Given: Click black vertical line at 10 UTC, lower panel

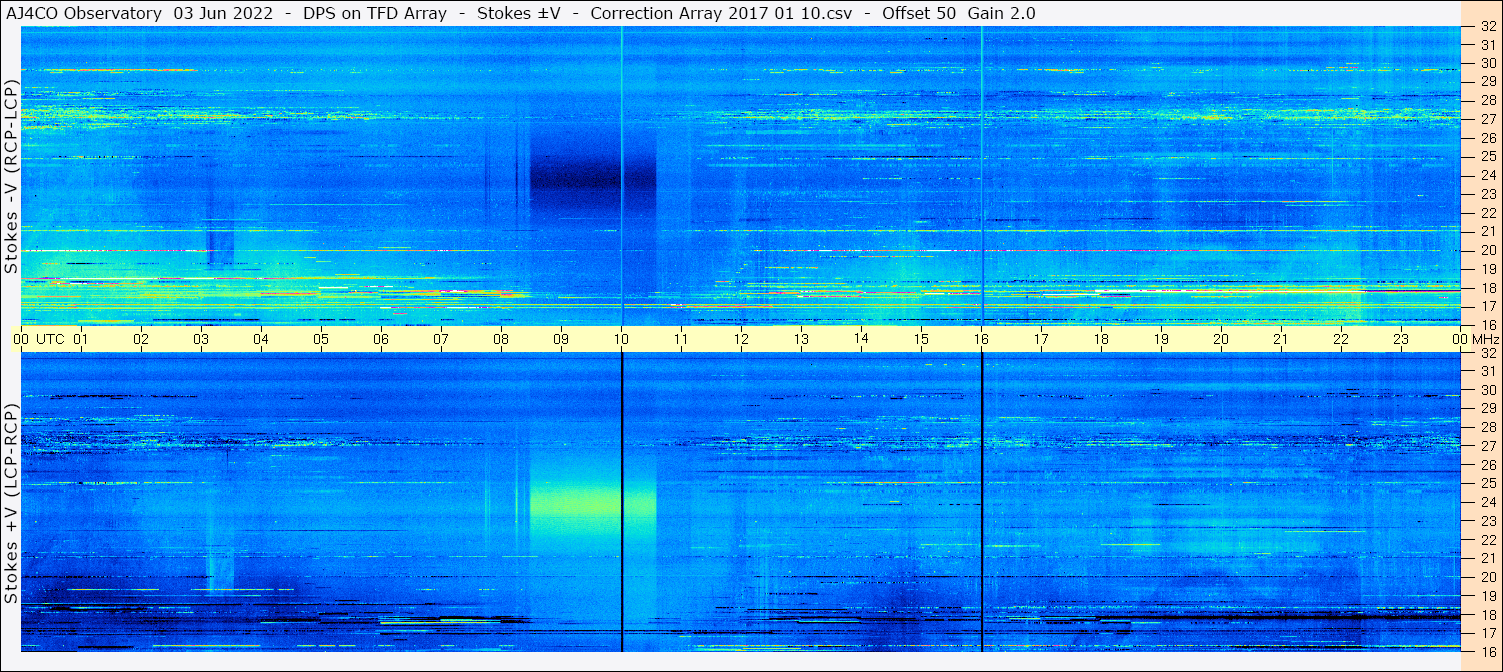Looking at the screenshot, I should [622, 502].
